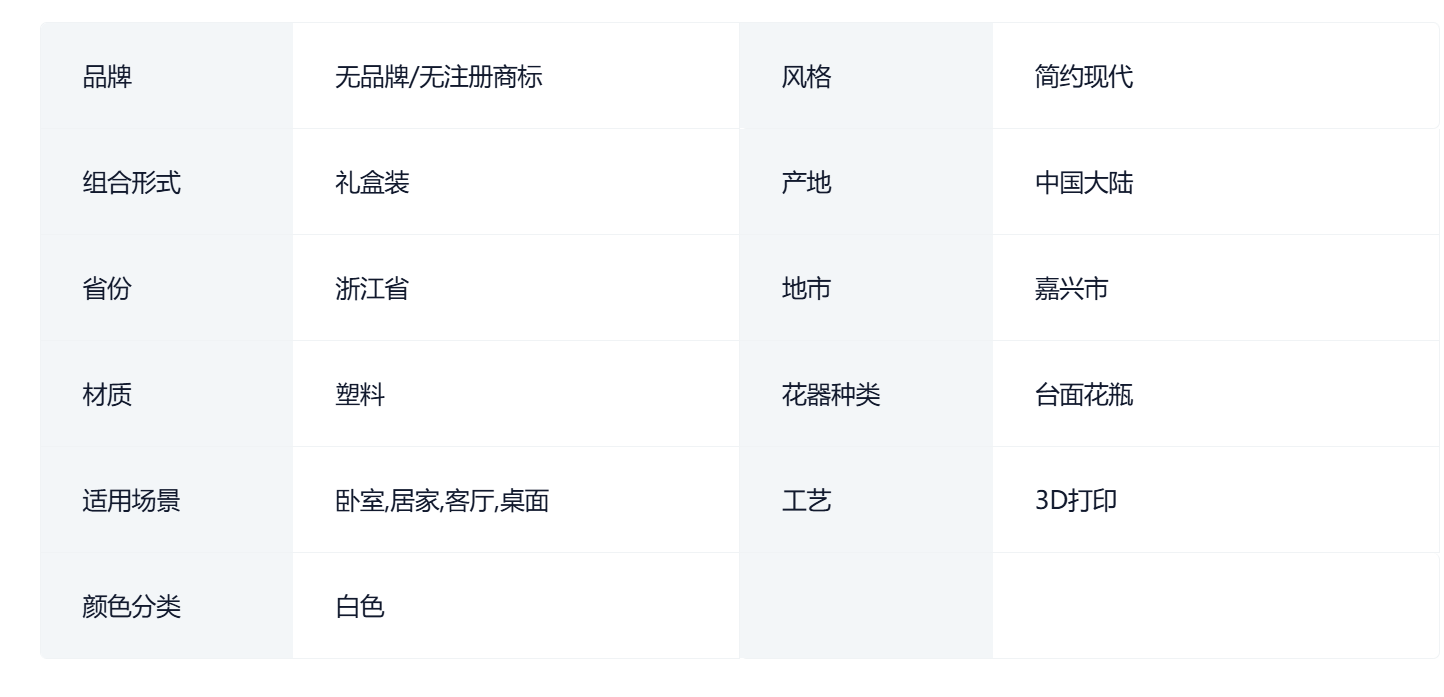1444x697 pixels.
Task: Select the 白色 color category value
Action: (x=360, y=607)
